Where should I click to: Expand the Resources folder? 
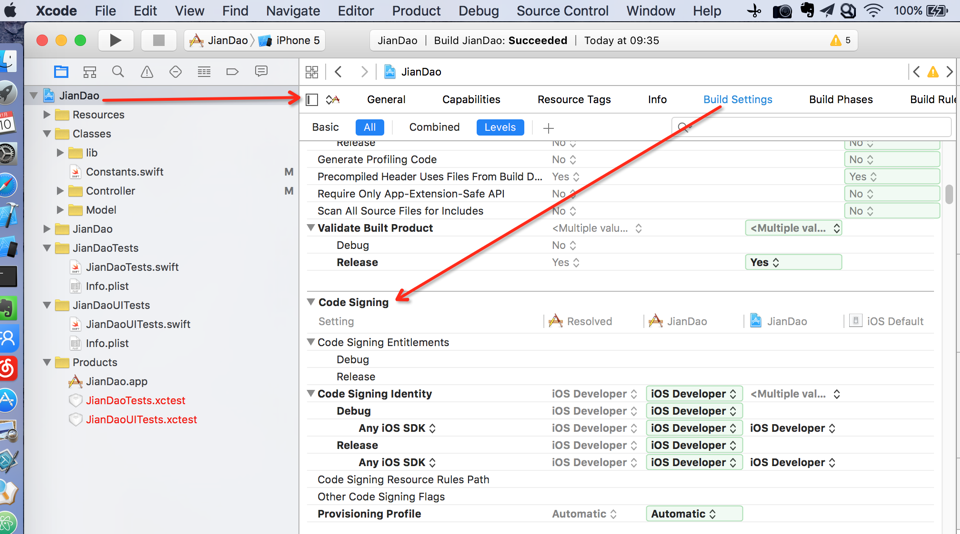(47, 115)
